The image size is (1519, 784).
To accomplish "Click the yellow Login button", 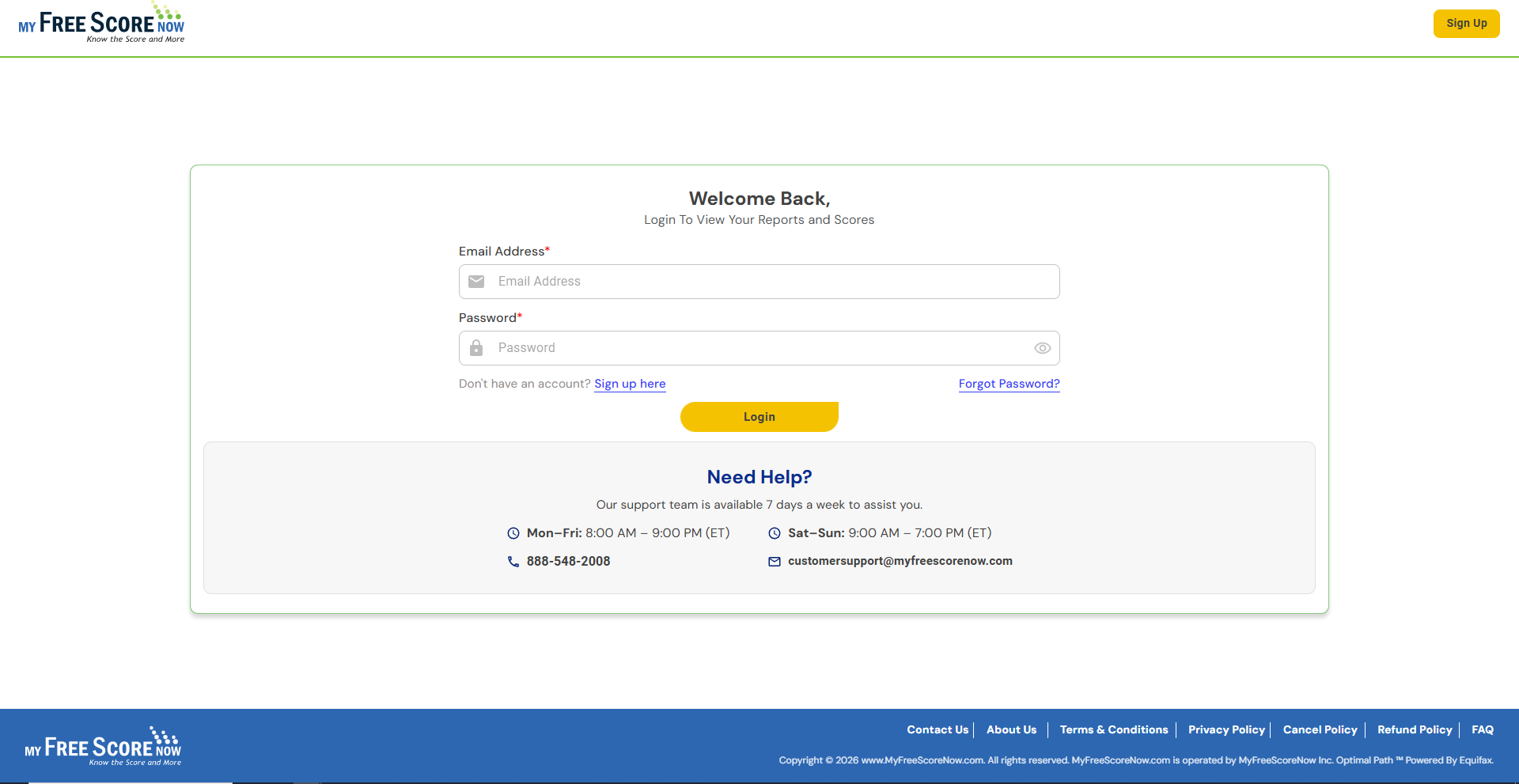I will [x=759, y=417].
